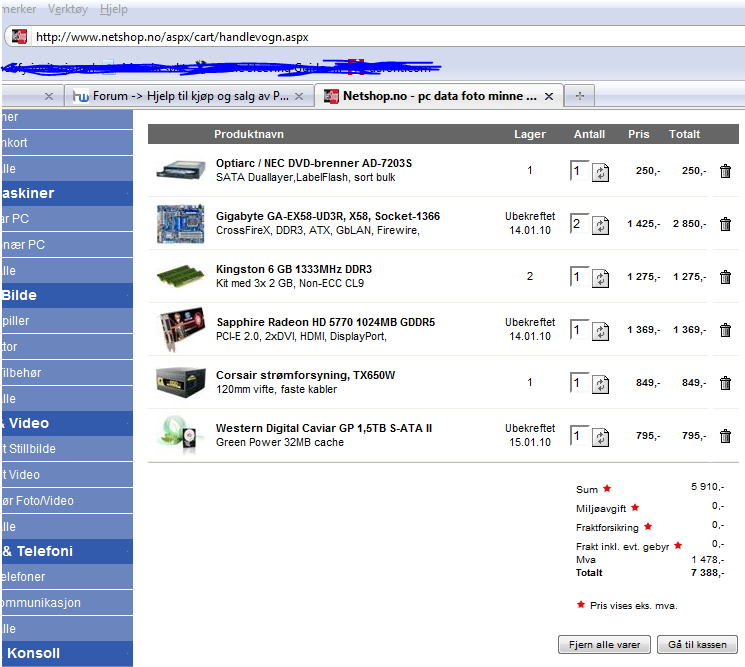This screenshot has height=667, width=745.
Task: Open the Video sidebar category
Action: (67, 423)
